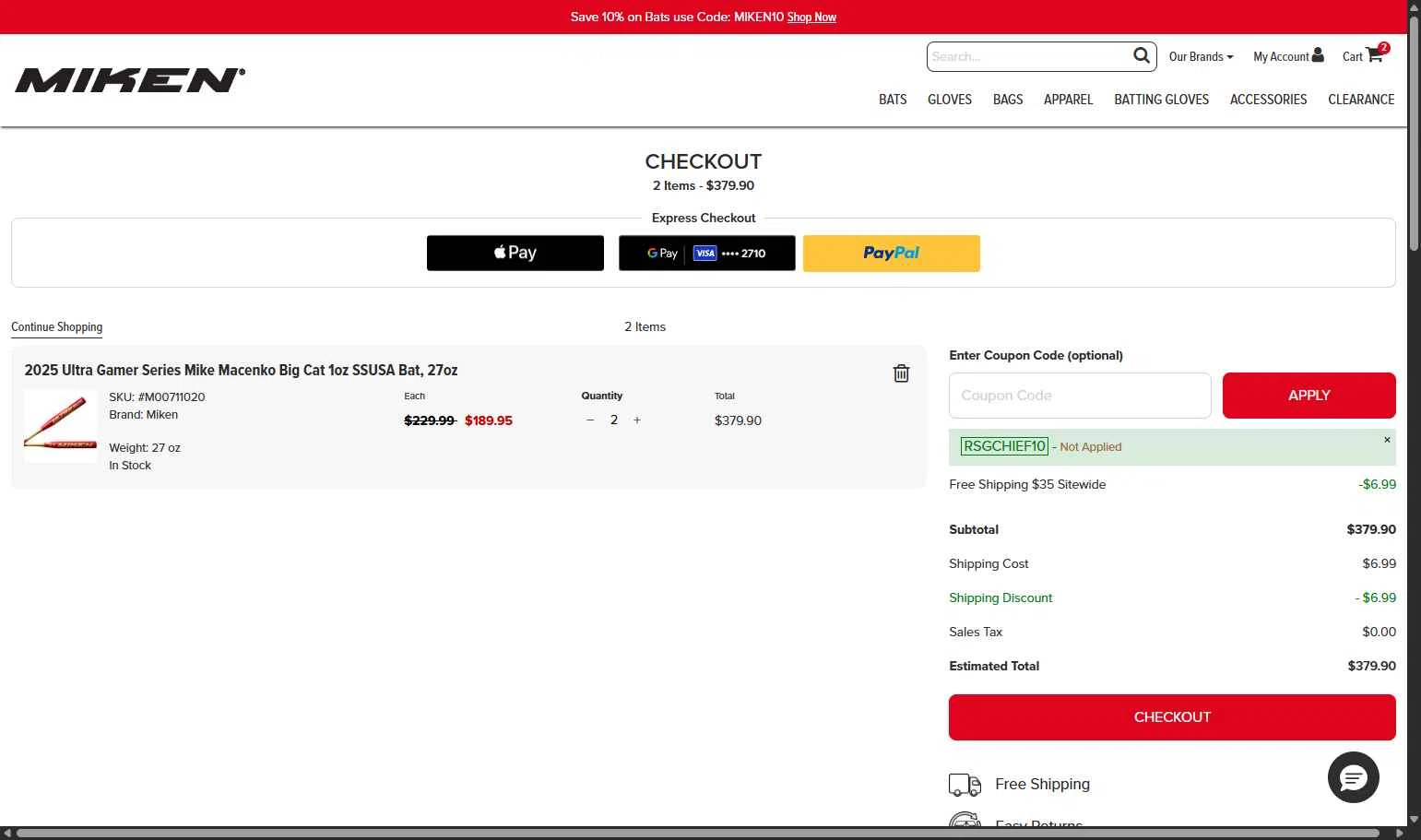Image resolution: width=1421 pixels, height=840 pixels.
Task: Dismiss the RSGCHIEF10 coupon notice
Action: click(1387, 440)
